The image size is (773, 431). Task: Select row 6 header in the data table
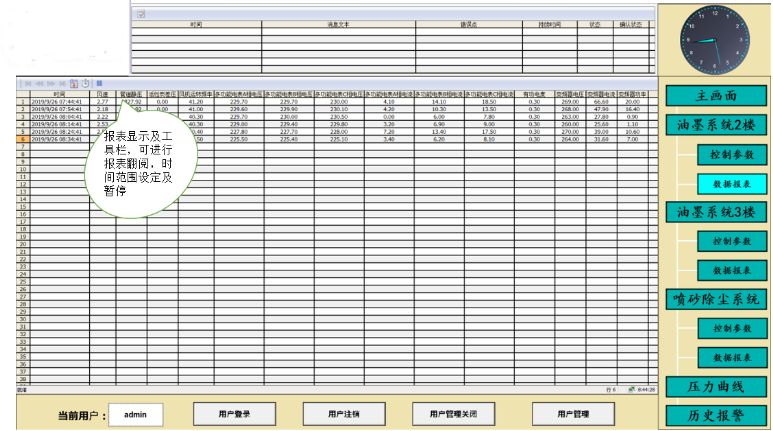[x=22, y=138]
